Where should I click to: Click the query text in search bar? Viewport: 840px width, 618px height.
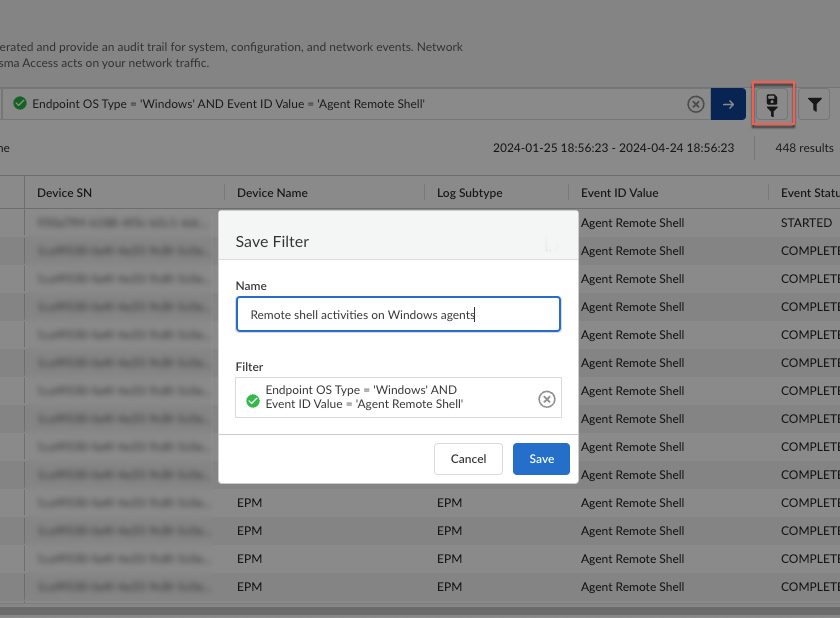[229, 104]
